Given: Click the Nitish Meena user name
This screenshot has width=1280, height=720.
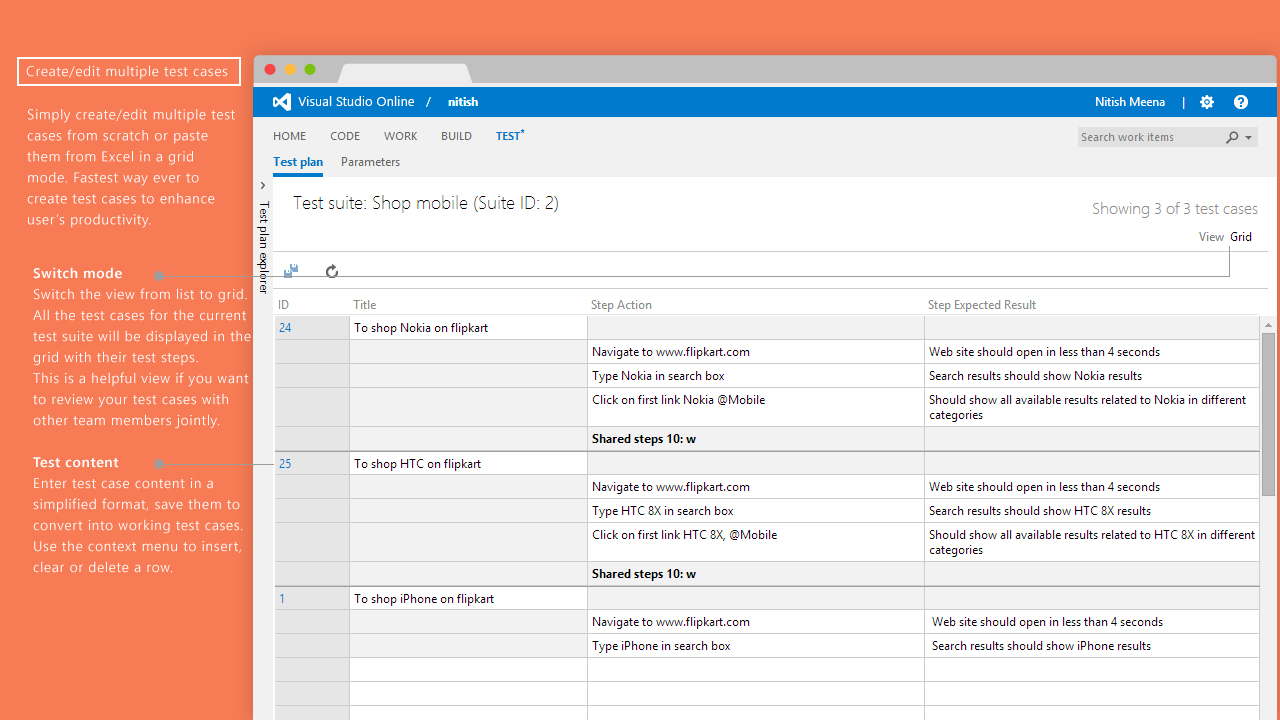Looking at the screenshot, I should [x=1130, y=102].
